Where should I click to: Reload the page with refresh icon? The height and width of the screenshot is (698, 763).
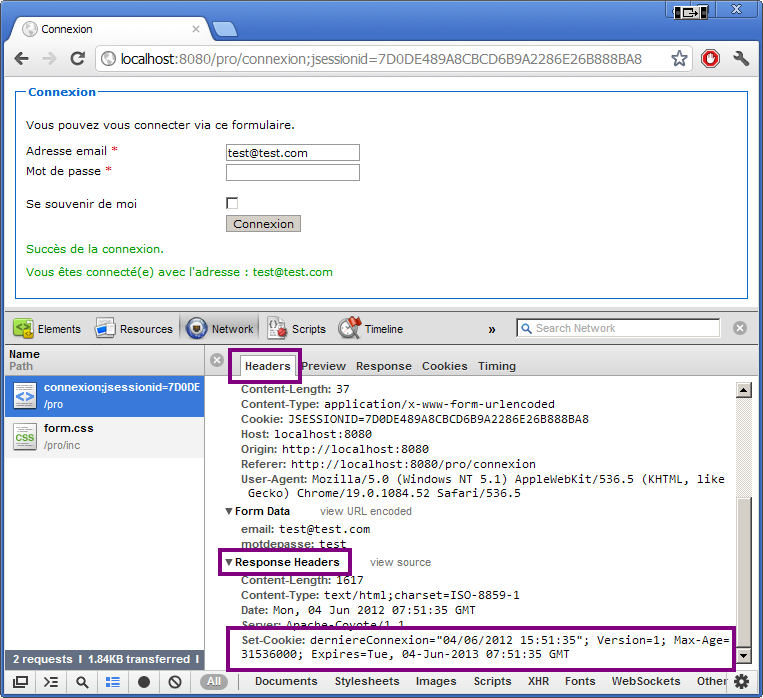(x=77, y=59)
